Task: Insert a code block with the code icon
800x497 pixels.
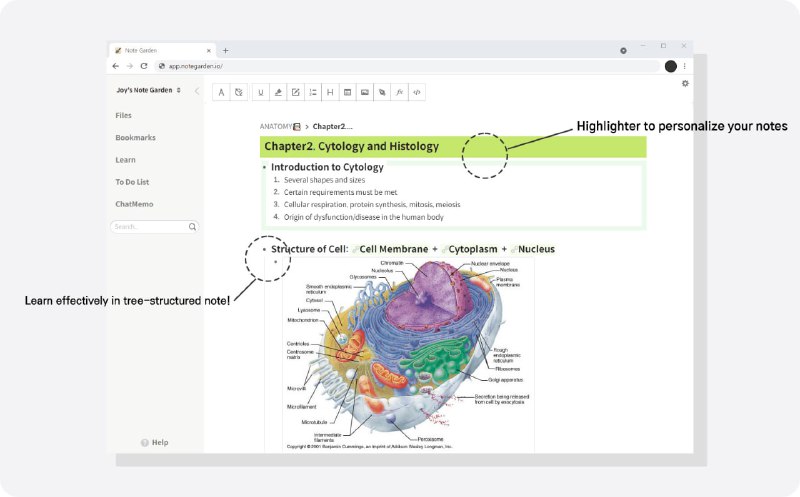Action: (417, 92)
